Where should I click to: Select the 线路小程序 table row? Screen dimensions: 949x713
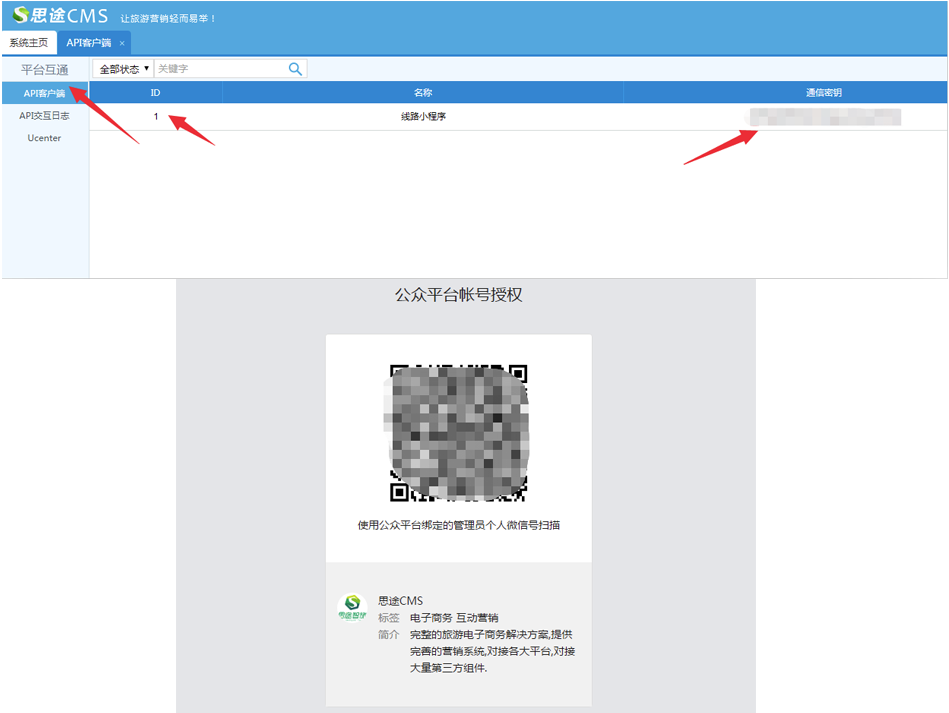[x=422, y=117]
